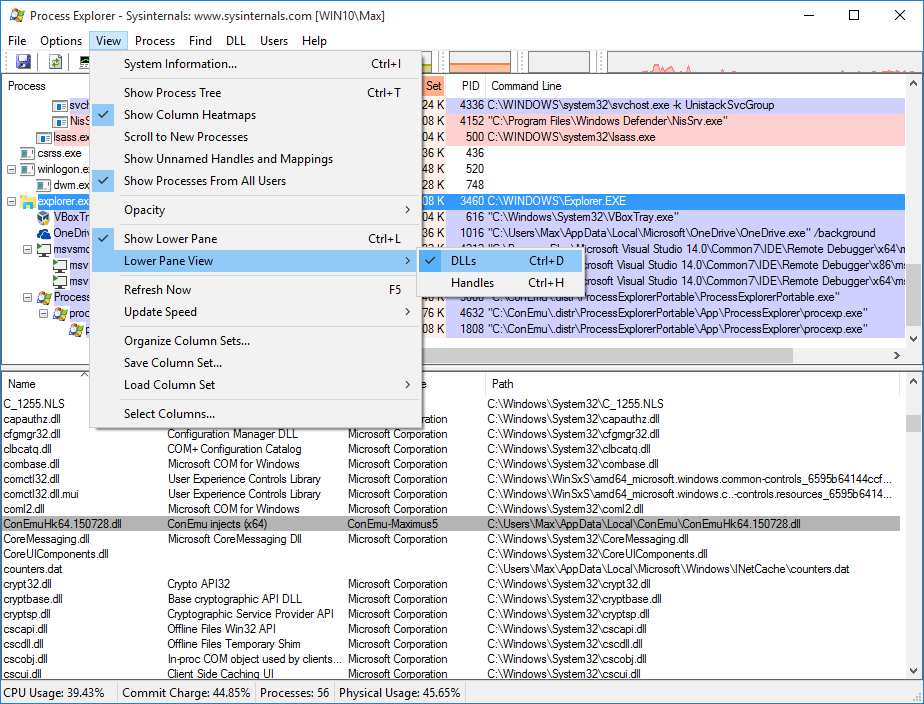Click Select Columns menu entry

169,414
